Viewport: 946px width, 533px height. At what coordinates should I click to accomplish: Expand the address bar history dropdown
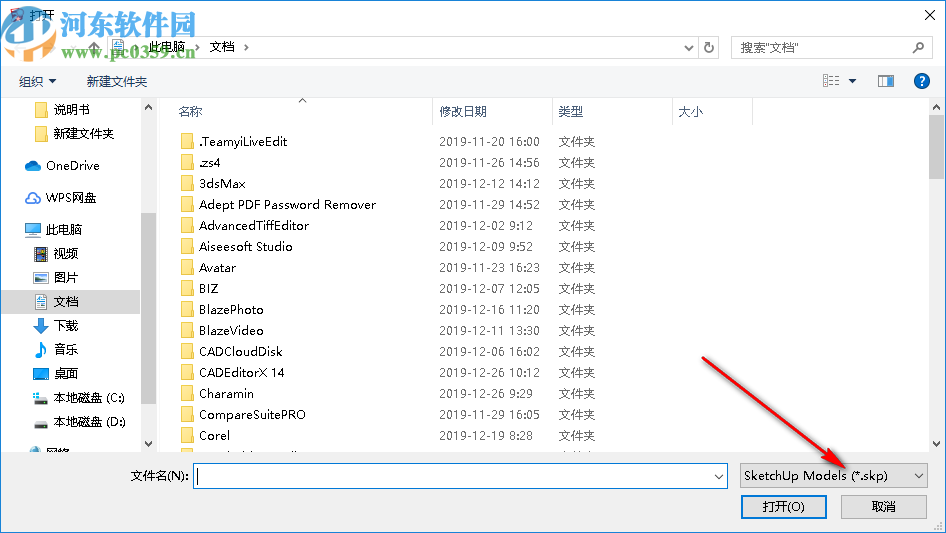(x=688, y=48)
